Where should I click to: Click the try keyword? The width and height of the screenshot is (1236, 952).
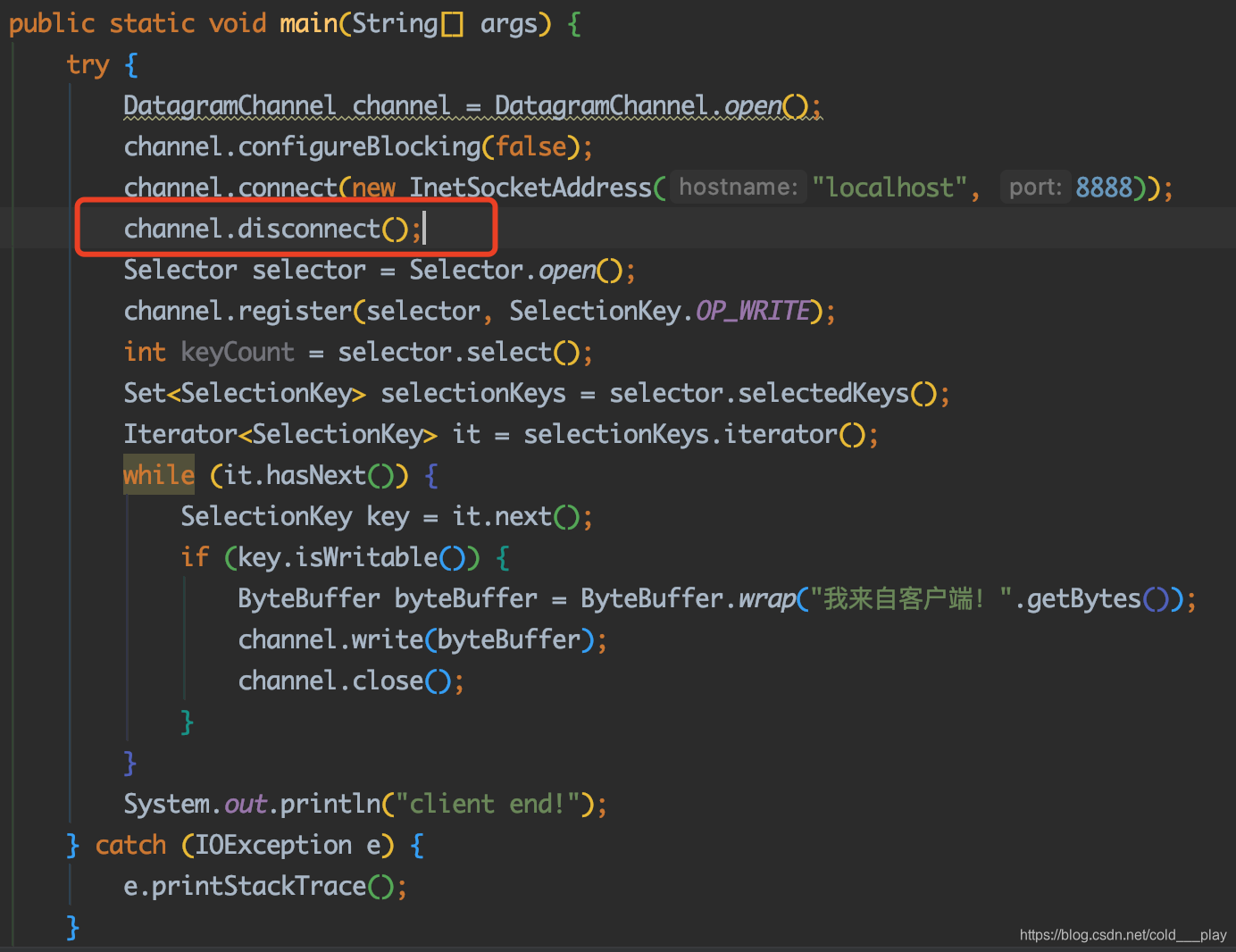point(88,65)
